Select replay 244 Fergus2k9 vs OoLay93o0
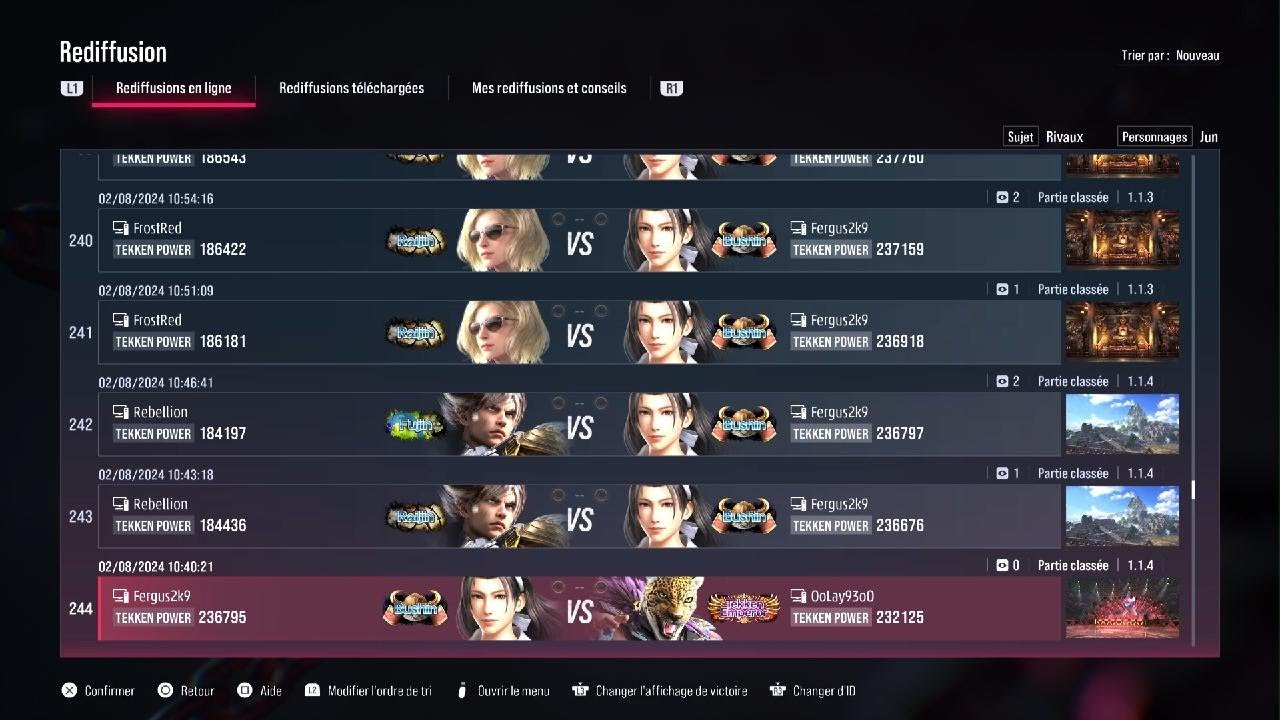Image resolution: width=1280 pixels, height=720 pixels. coord(579,608)
